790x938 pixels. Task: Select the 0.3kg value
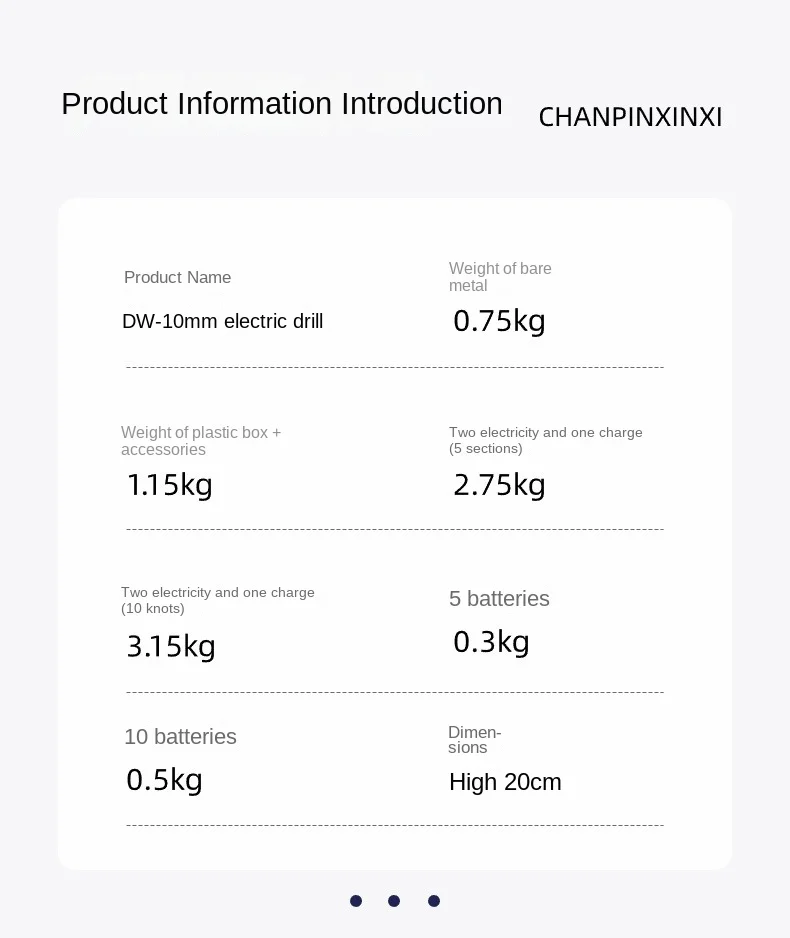pos(492,642)
